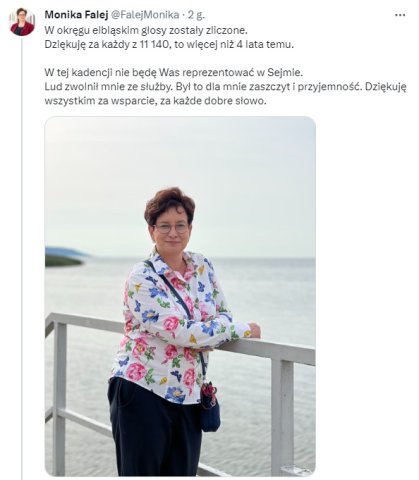The width and height of the screenshot is (419, 480).
Task: Click the sentence "Dziękuję za każdy z 11 140"
Action: point(108,44)
